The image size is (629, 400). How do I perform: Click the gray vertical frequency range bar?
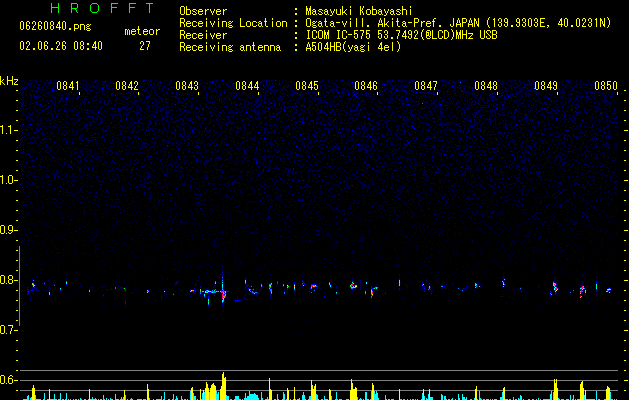tap(20, 286)
